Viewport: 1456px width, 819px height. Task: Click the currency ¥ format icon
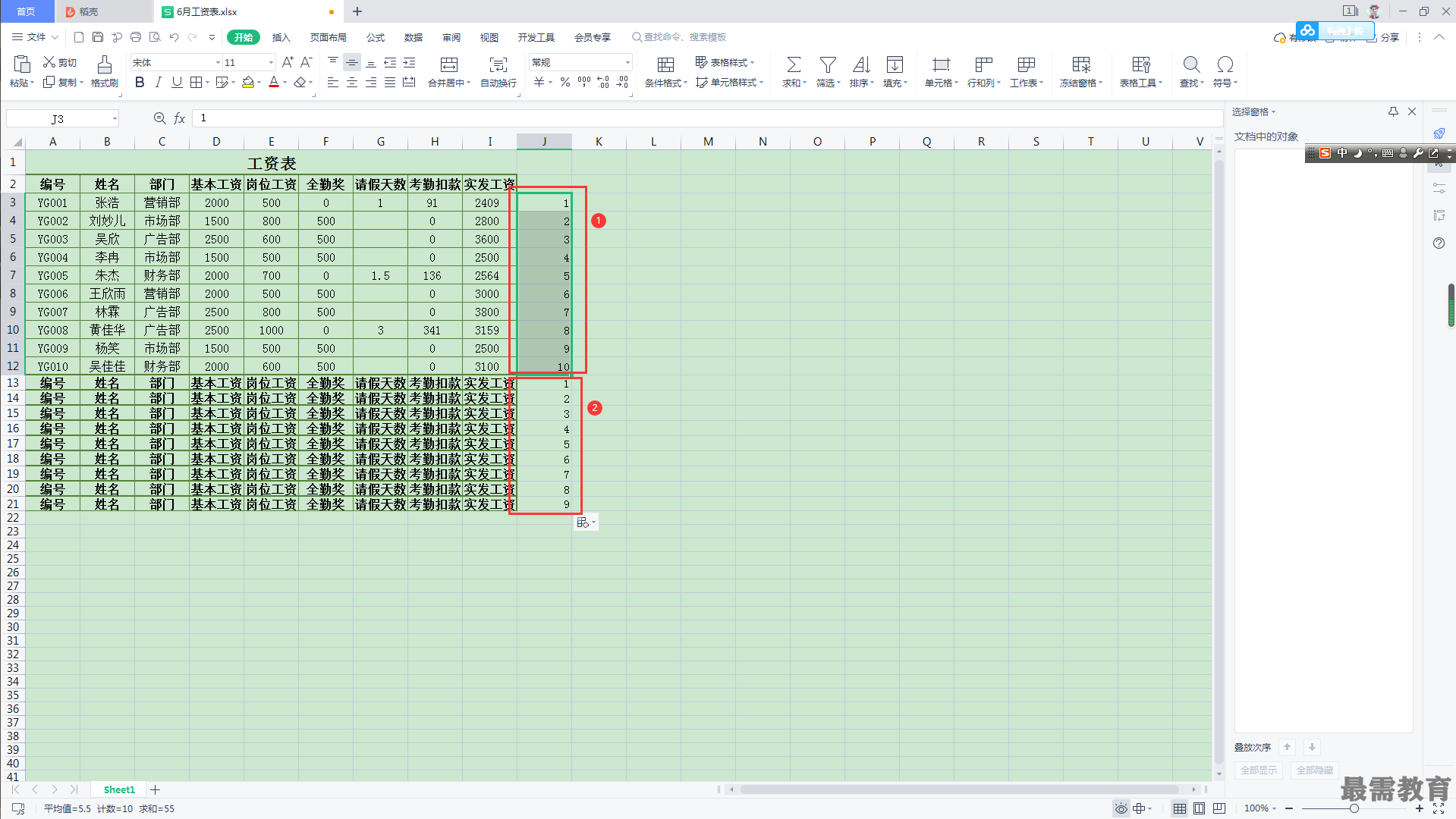click(x=539, y=83)
